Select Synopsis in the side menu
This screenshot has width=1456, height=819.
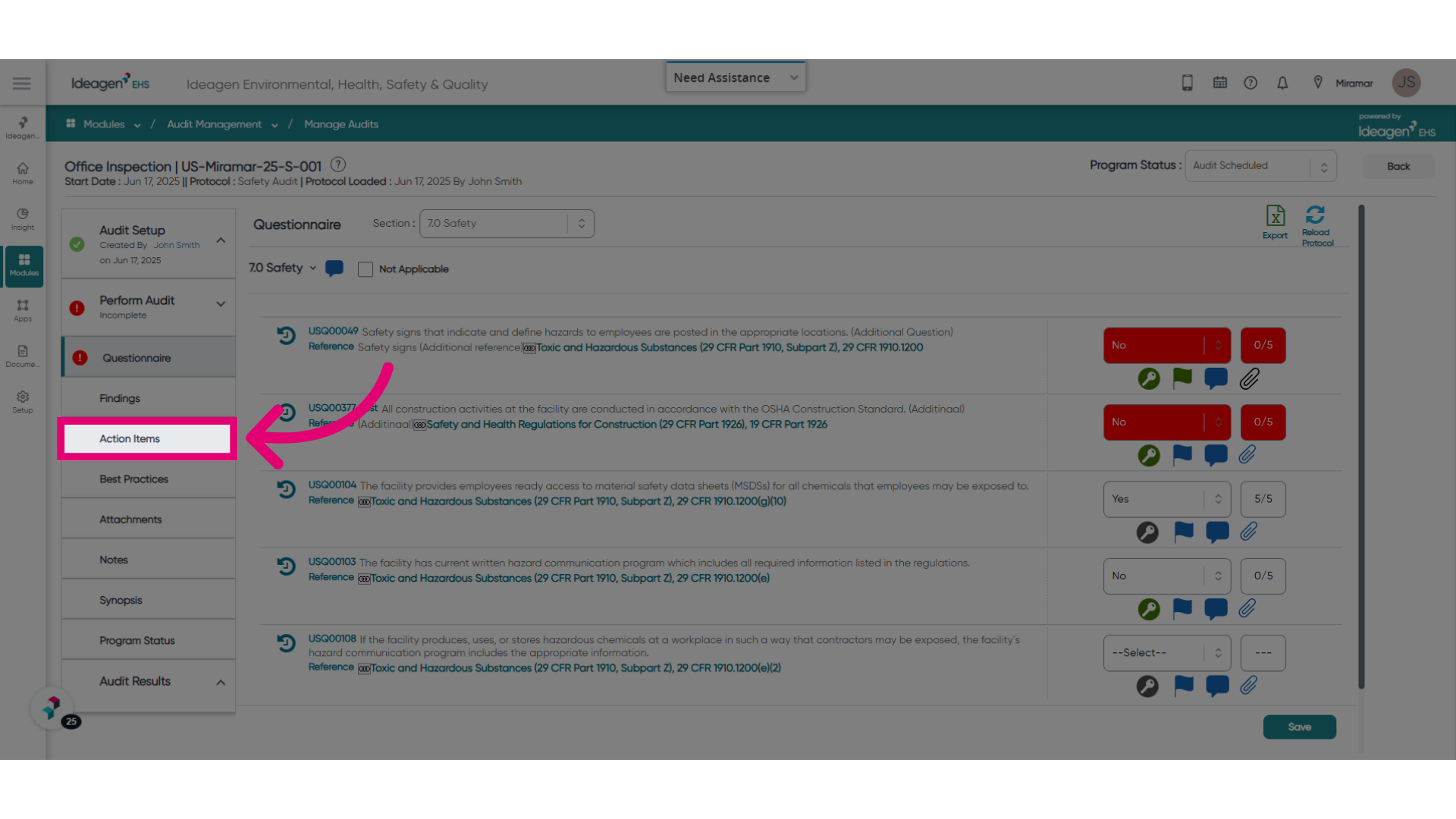[x=149, y=600]
